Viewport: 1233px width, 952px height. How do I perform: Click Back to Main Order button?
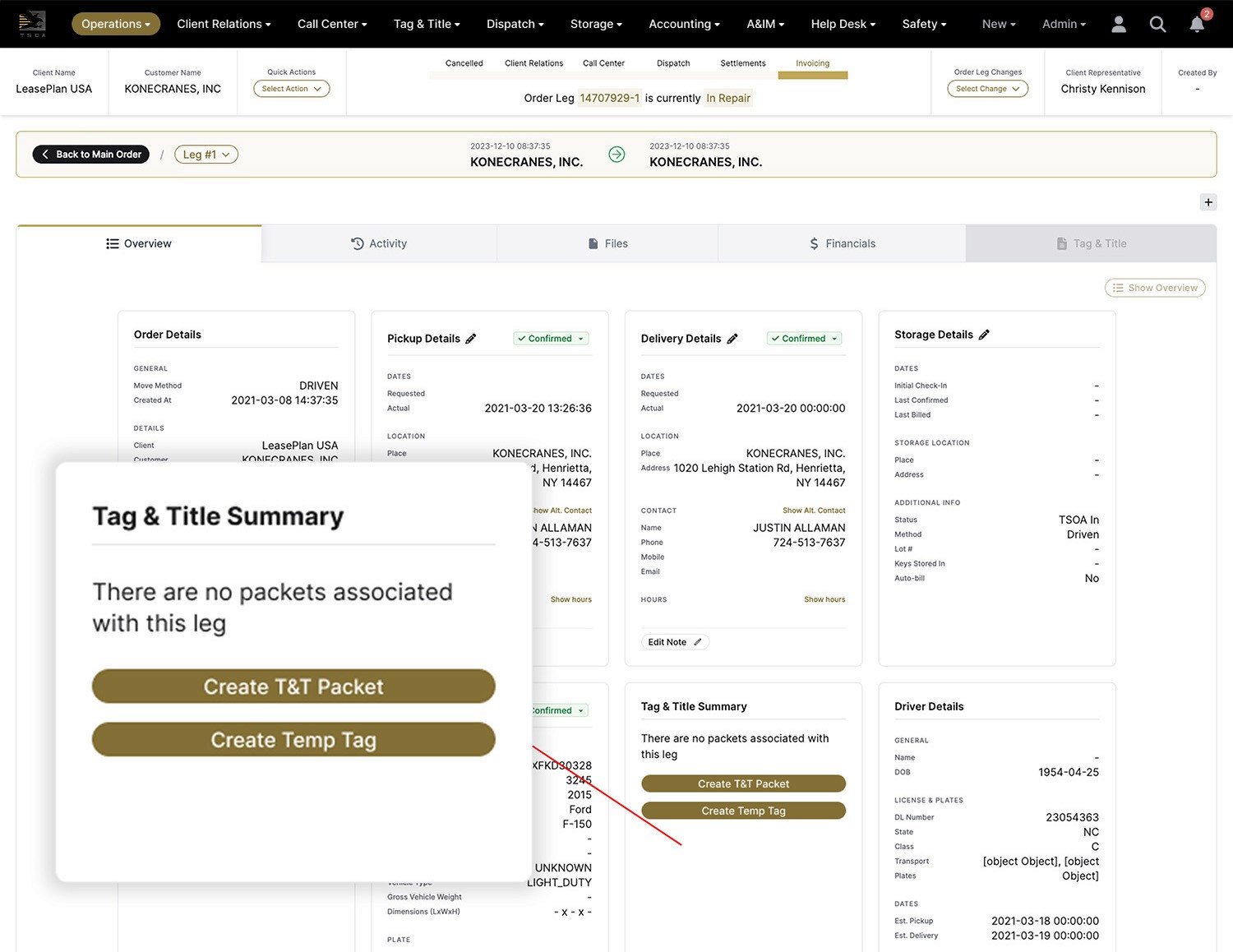pos(91,155)
